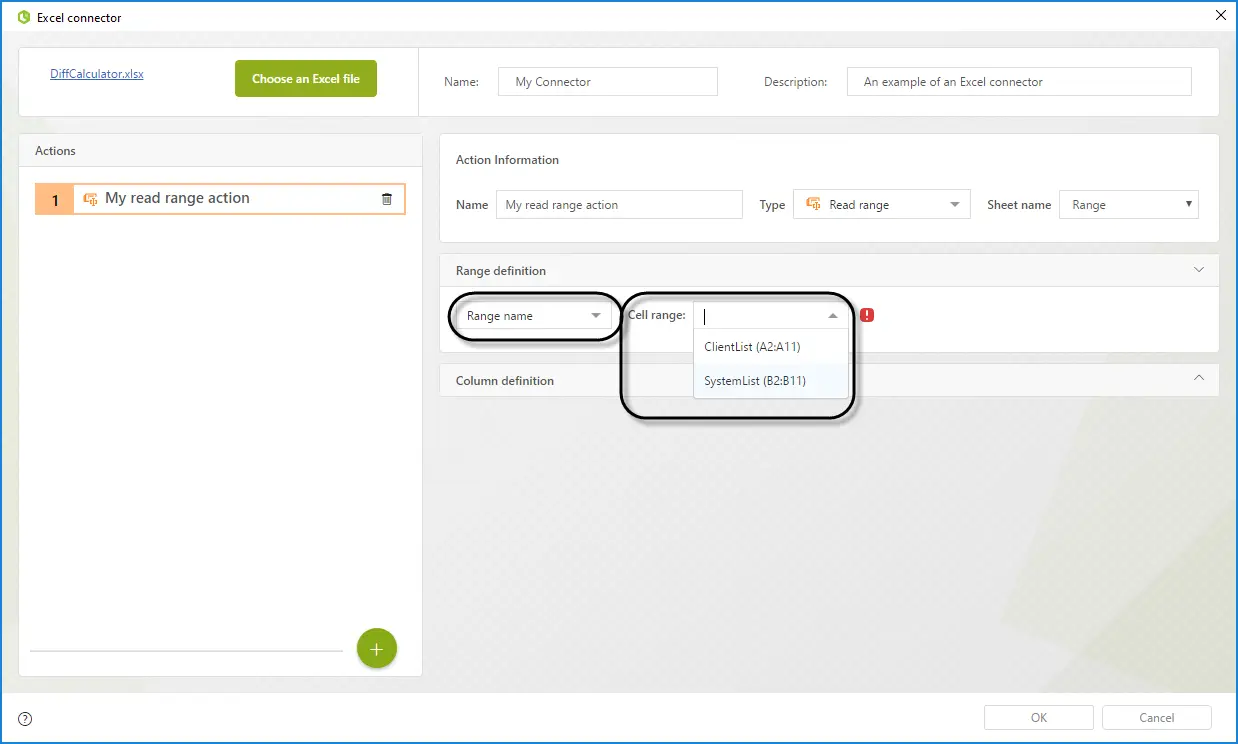Select My read range action in Actions list

tap(220, 199)
